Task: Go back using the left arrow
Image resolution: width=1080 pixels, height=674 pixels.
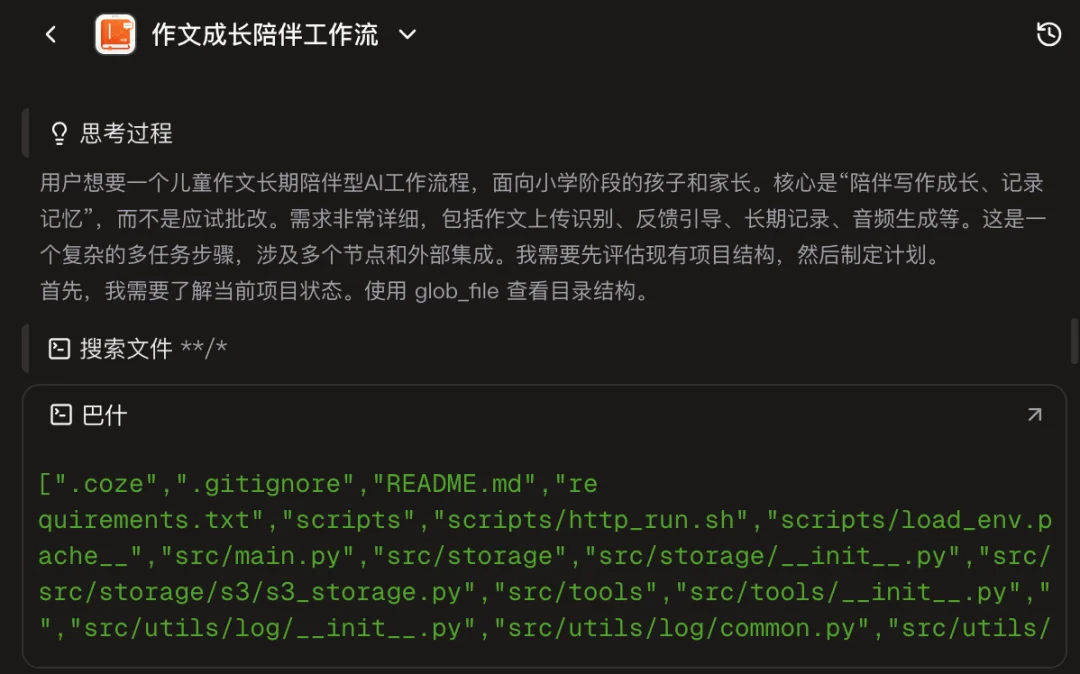Action: pos(51,35)
